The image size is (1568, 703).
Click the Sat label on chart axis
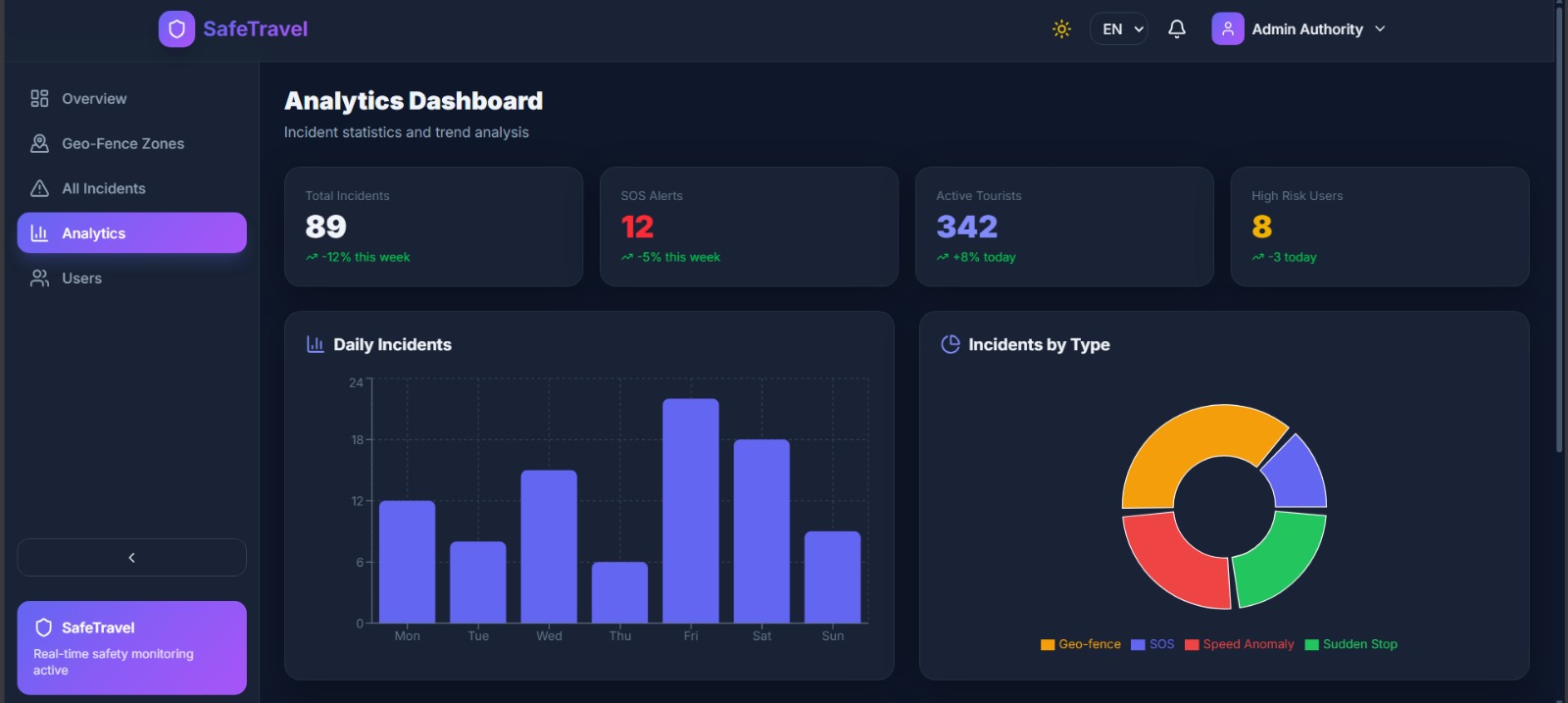pos(761,636)
